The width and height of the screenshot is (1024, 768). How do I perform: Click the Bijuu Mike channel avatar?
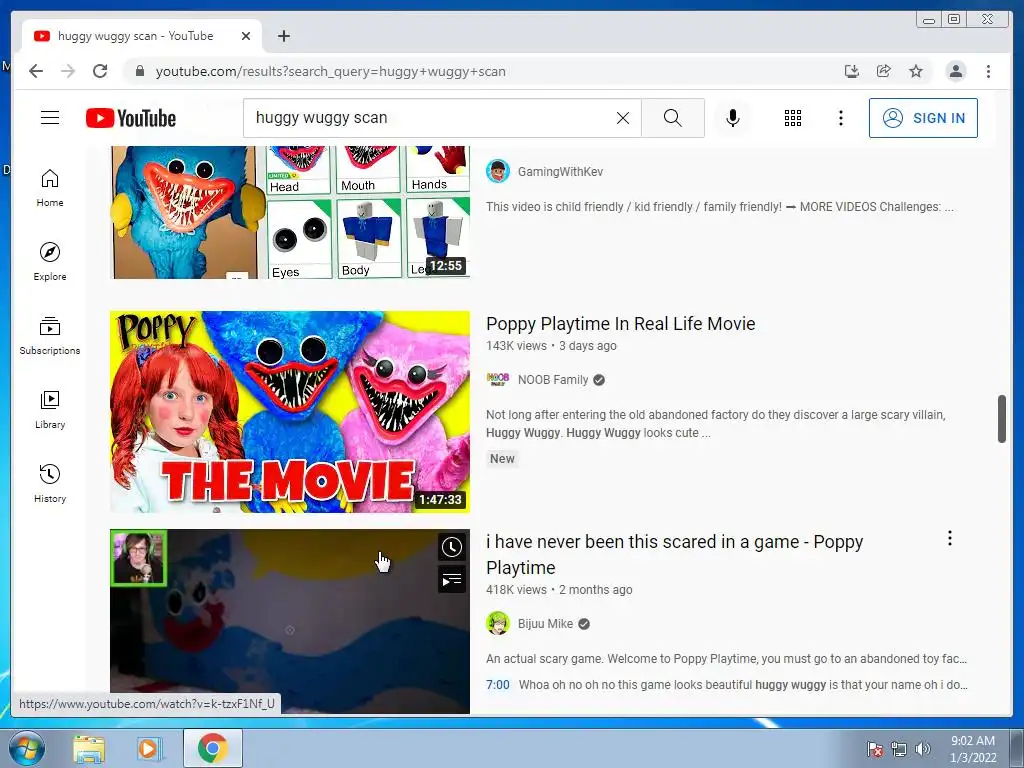[498, 623]
